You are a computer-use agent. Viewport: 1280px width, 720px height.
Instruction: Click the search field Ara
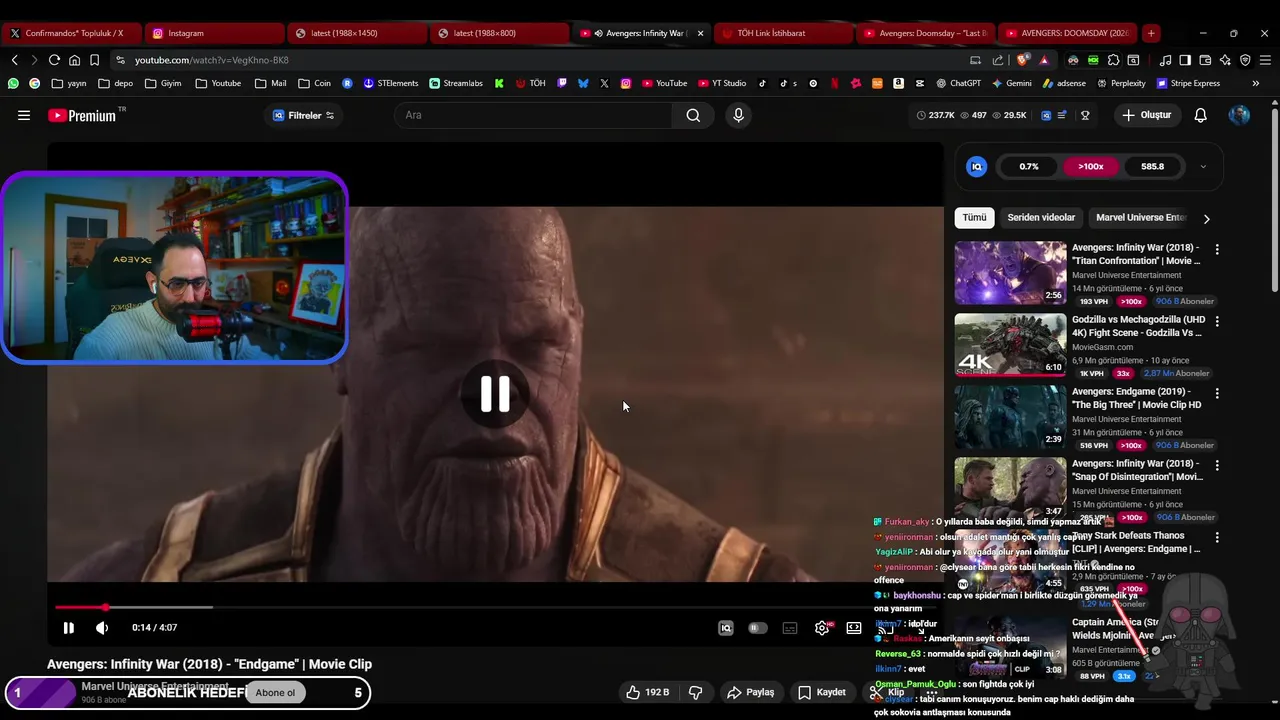[535, 115]
